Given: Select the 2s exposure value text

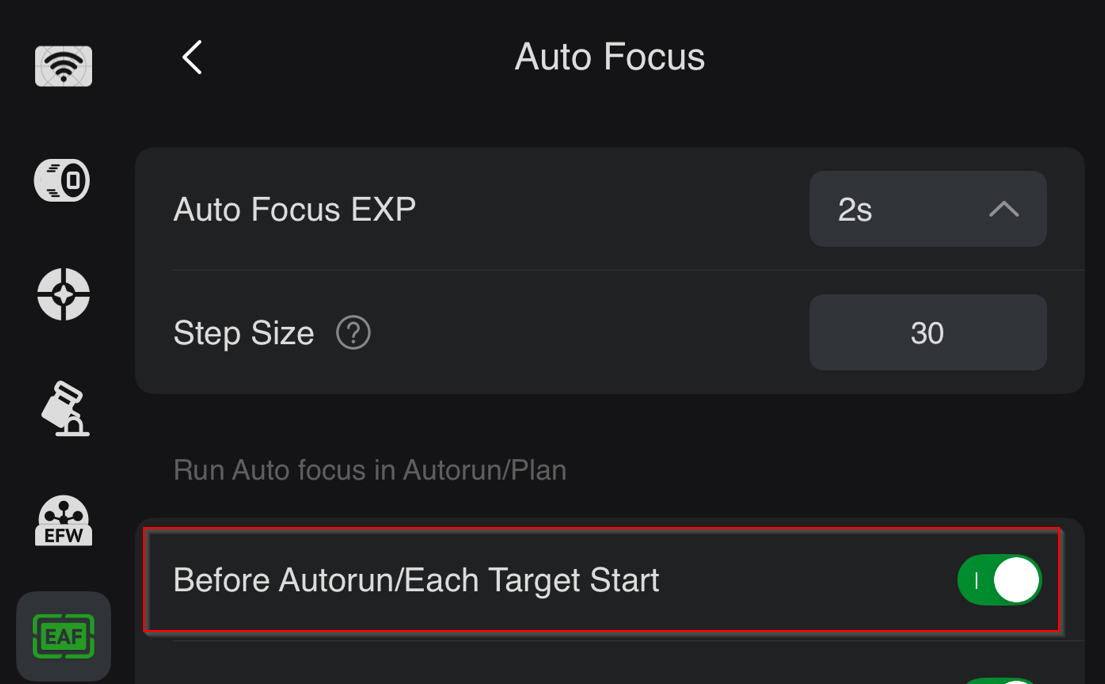Looking at the screenshot, I should click(855, 210).
